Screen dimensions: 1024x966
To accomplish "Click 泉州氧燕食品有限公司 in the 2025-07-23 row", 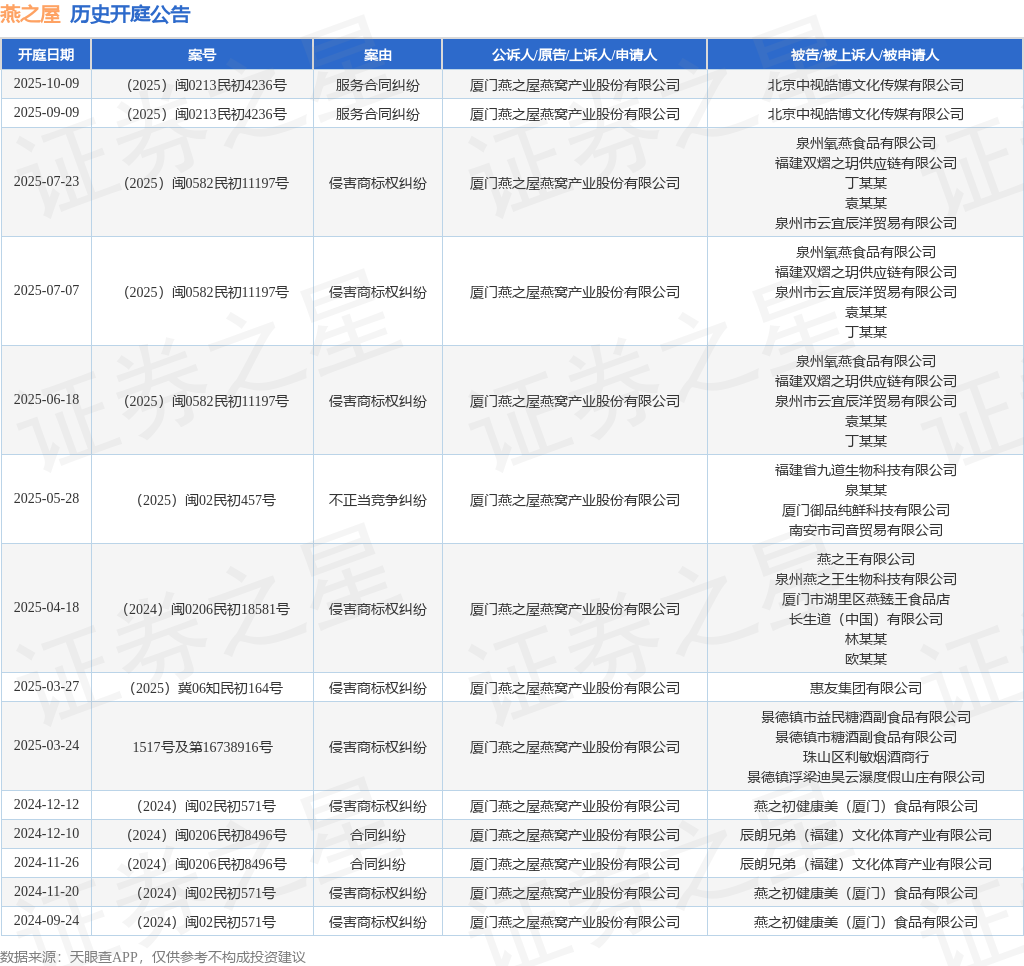I will tap(866, 143).
